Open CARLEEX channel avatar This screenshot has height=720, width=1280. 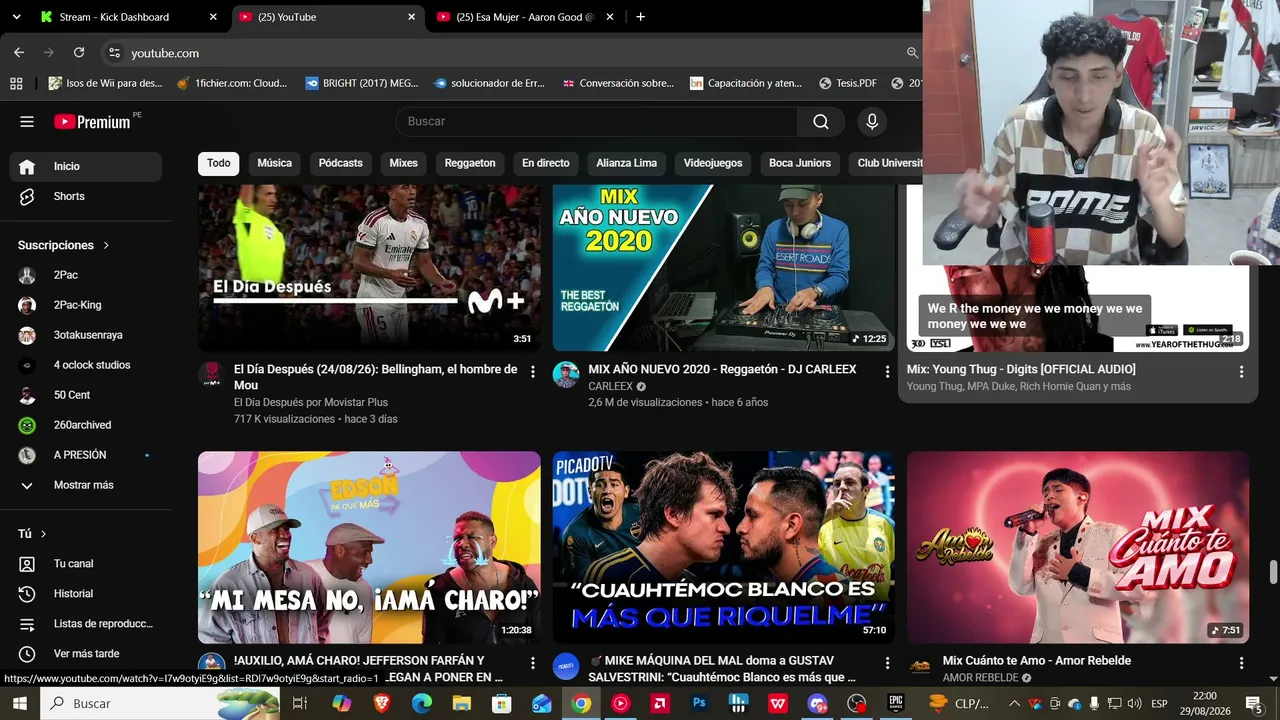[x=566, y=375]
